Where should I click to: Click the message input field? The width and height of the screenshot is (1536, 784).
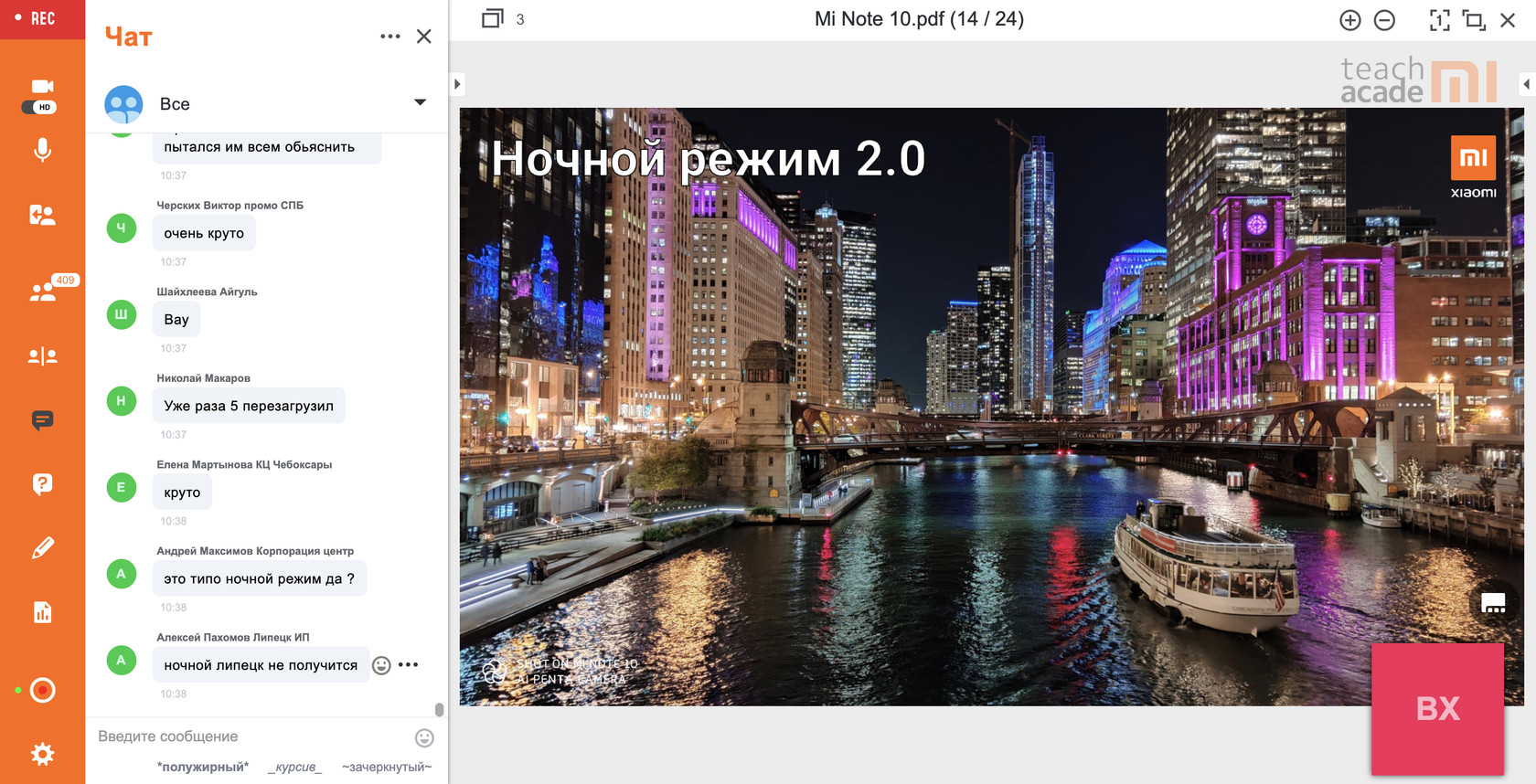tap(251, 736)
